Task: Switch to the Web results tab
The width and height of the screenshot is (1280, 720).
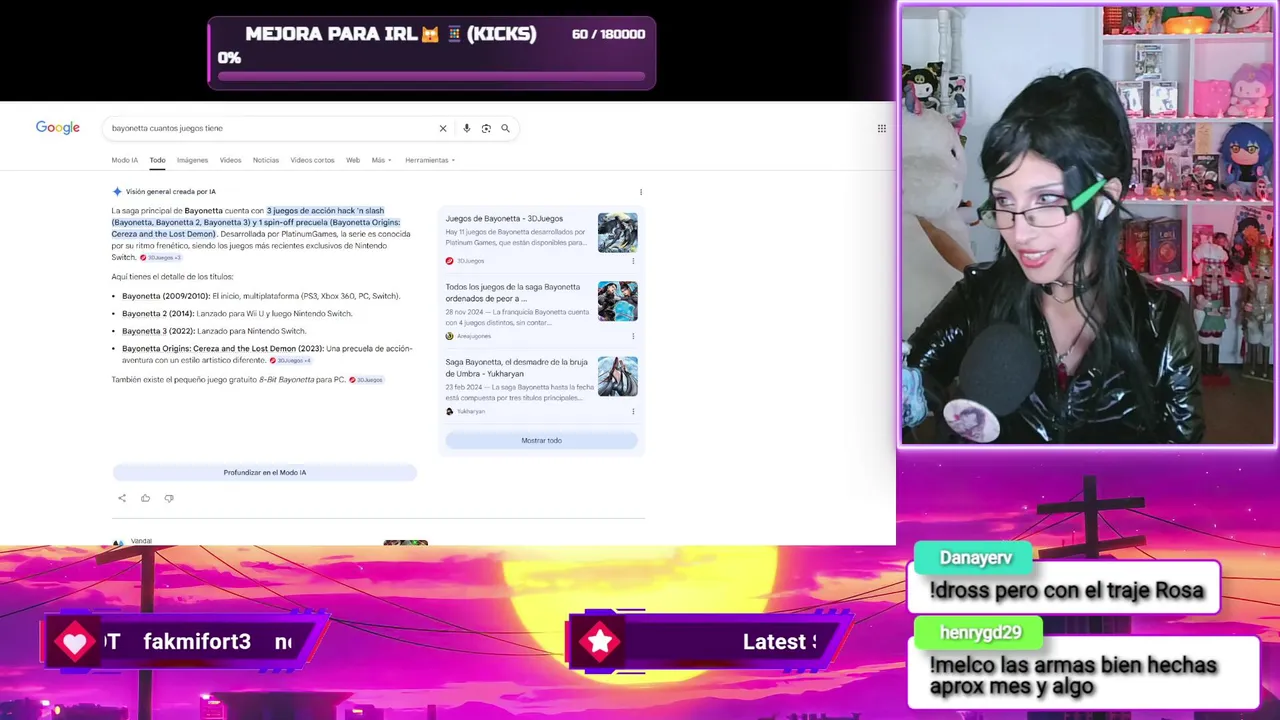Action: pos(353,160)
